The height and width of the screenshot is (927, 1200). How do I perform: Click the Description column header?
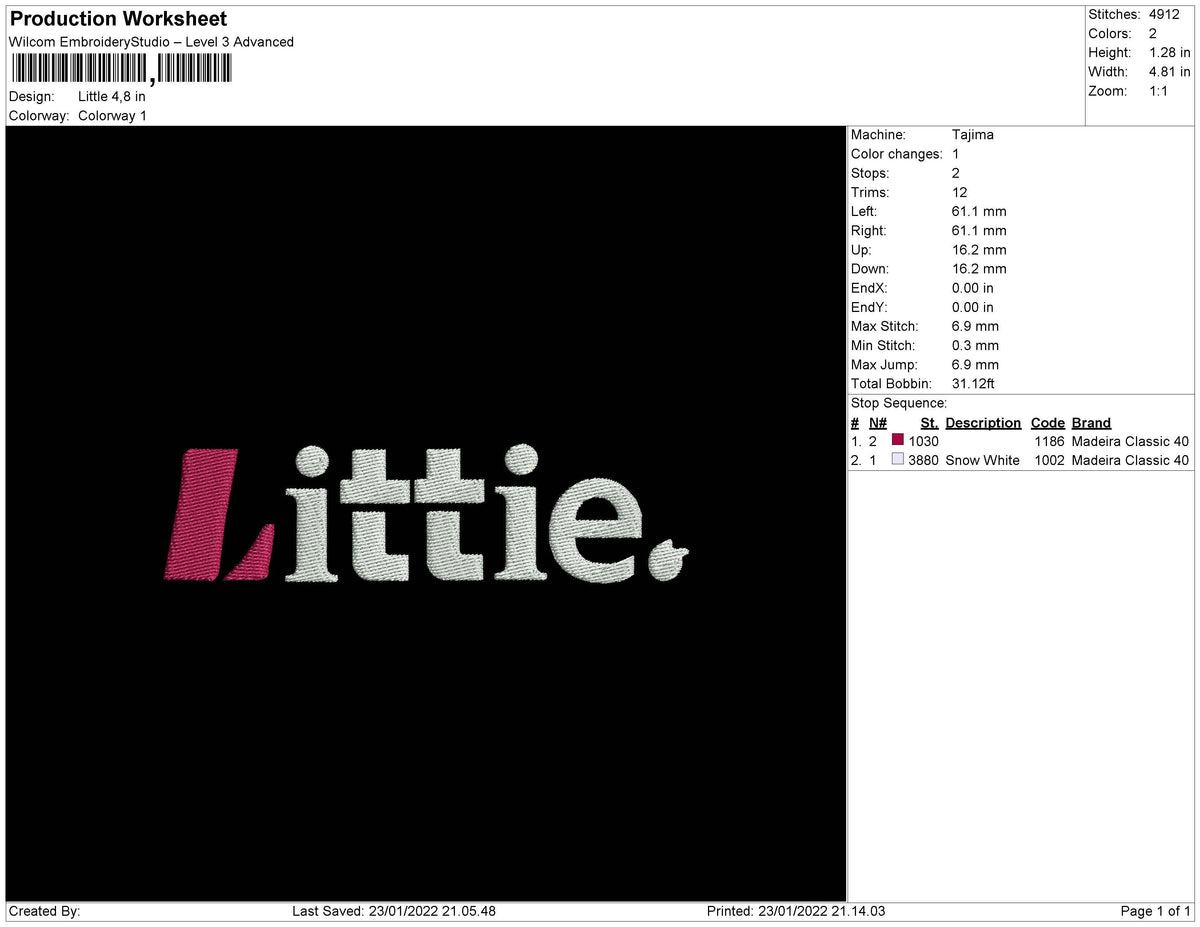[983, 423]
